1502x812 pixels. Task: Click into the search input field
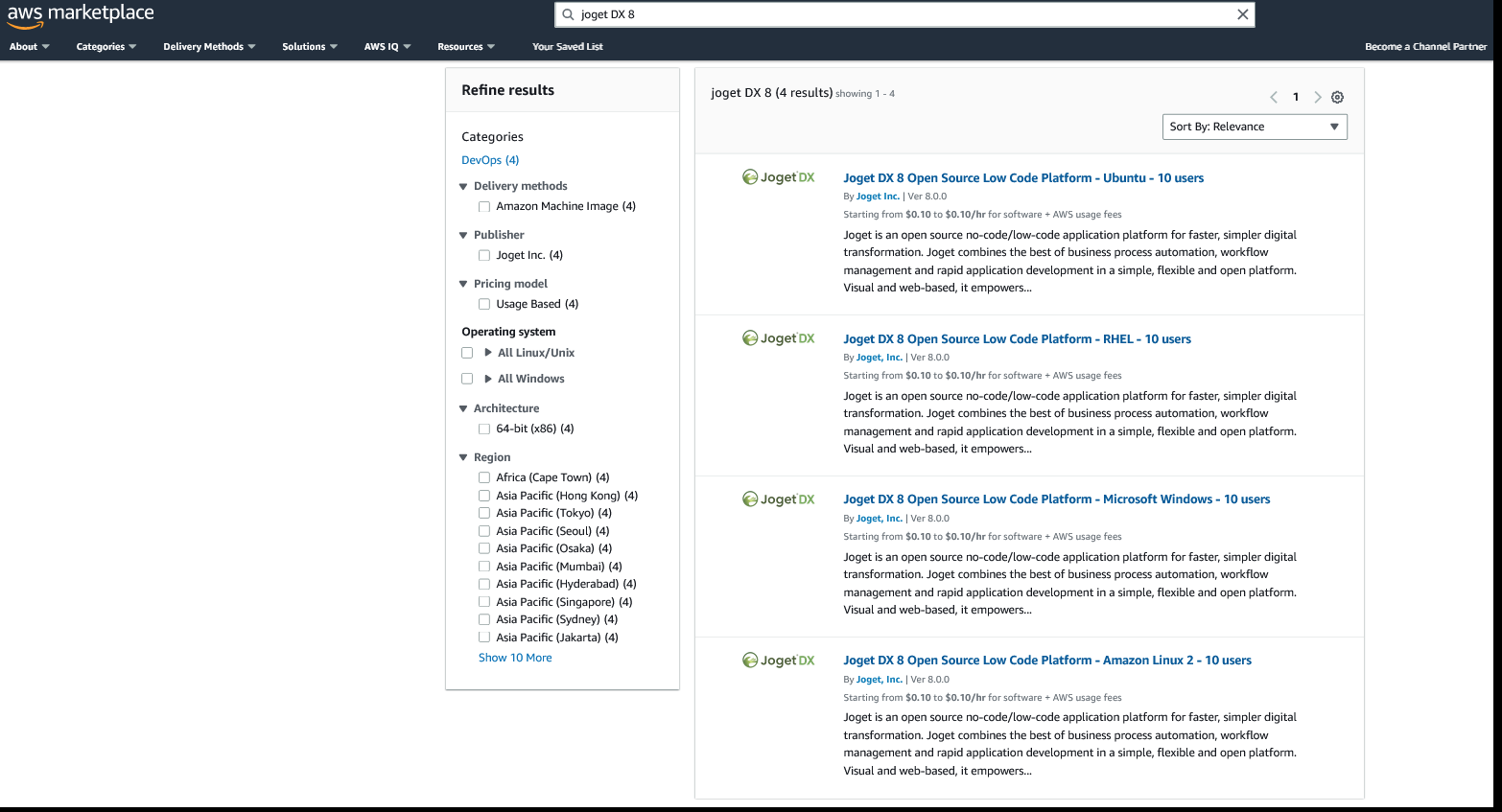(902, 14)
